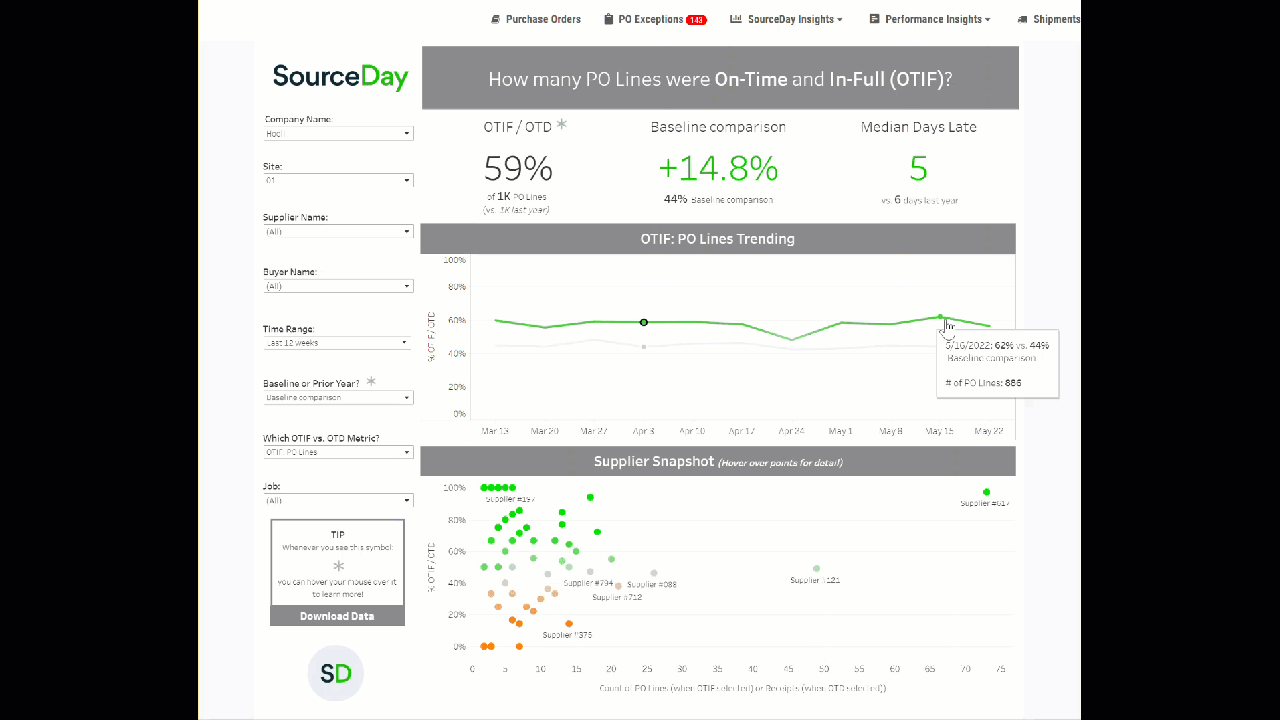Click the SourceDay Insights chart icon
Viewport: 1280px width, 720px height.
coord(736,19)
